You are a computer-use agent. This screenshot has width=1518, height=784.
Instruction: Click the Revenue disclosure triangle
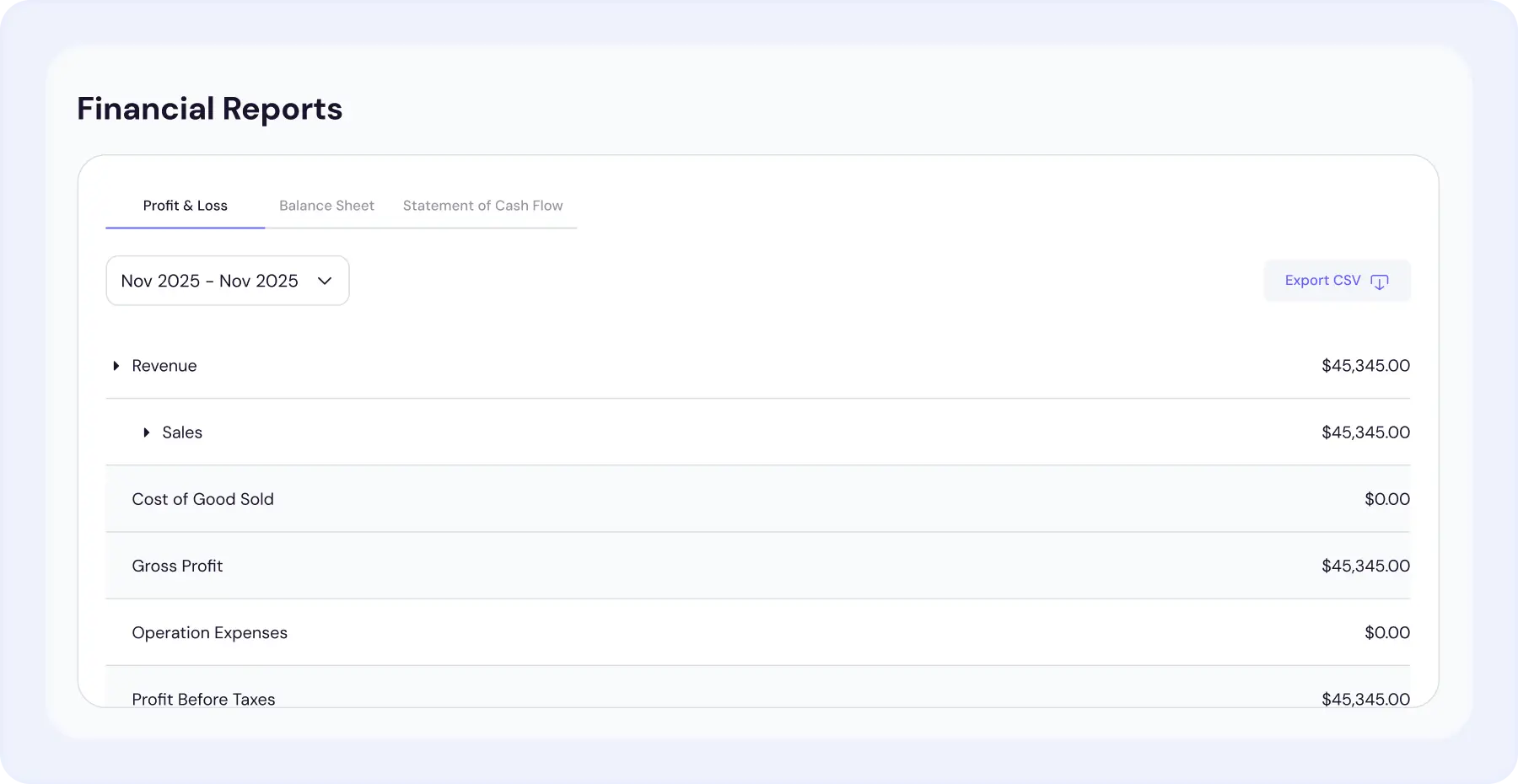[116, 366]
